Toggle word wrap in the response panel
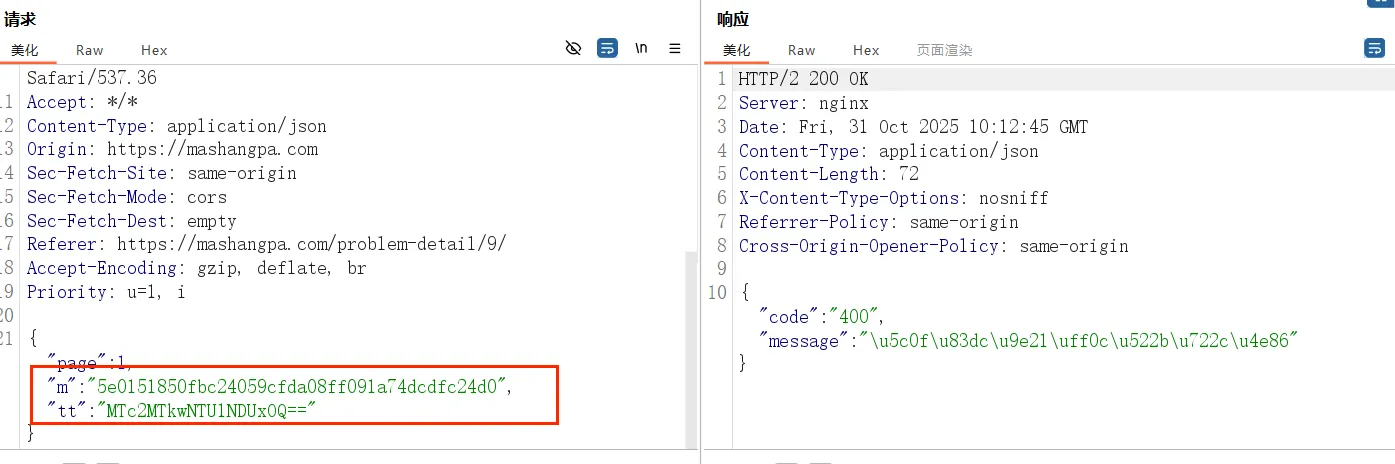1395x464 pixels. pos(1374,48)
